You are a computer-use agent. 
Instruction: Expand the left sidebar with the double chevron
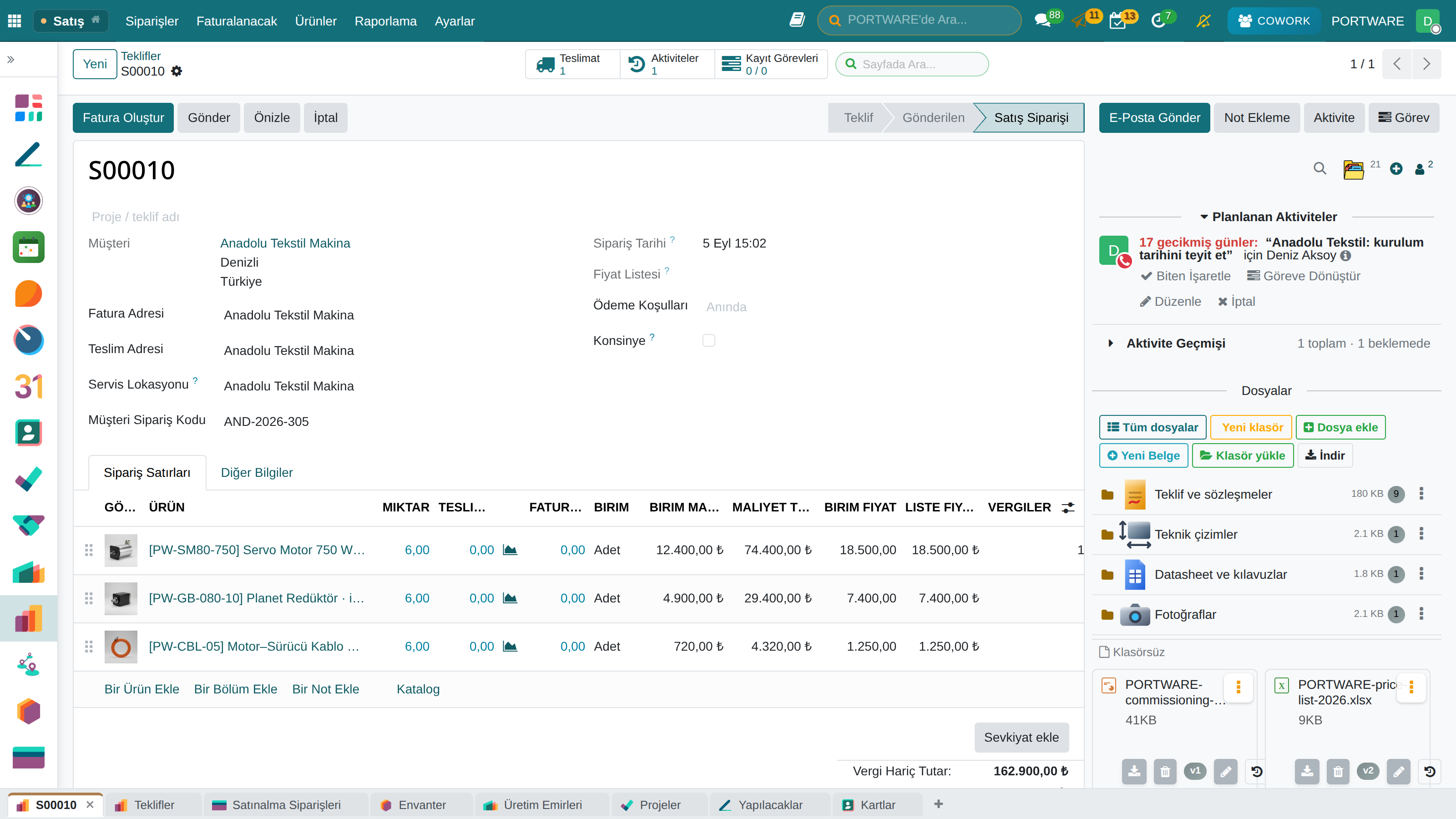click(x=11, y=60)
